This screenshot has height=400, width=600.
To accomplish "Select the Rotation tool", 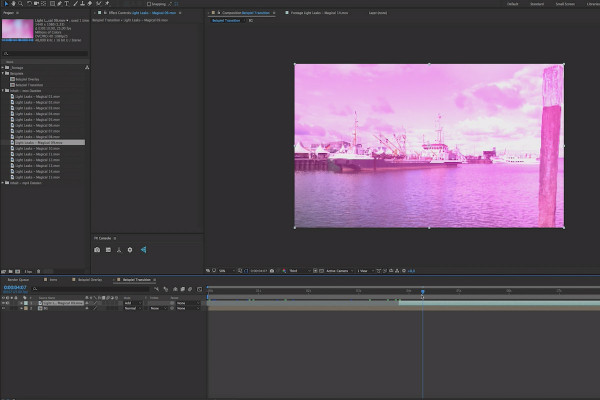I will [29, 3].
